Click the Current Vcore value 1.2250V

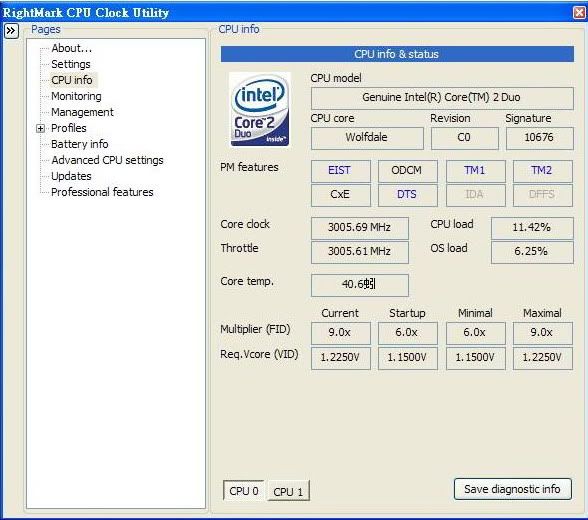[340, 358]
